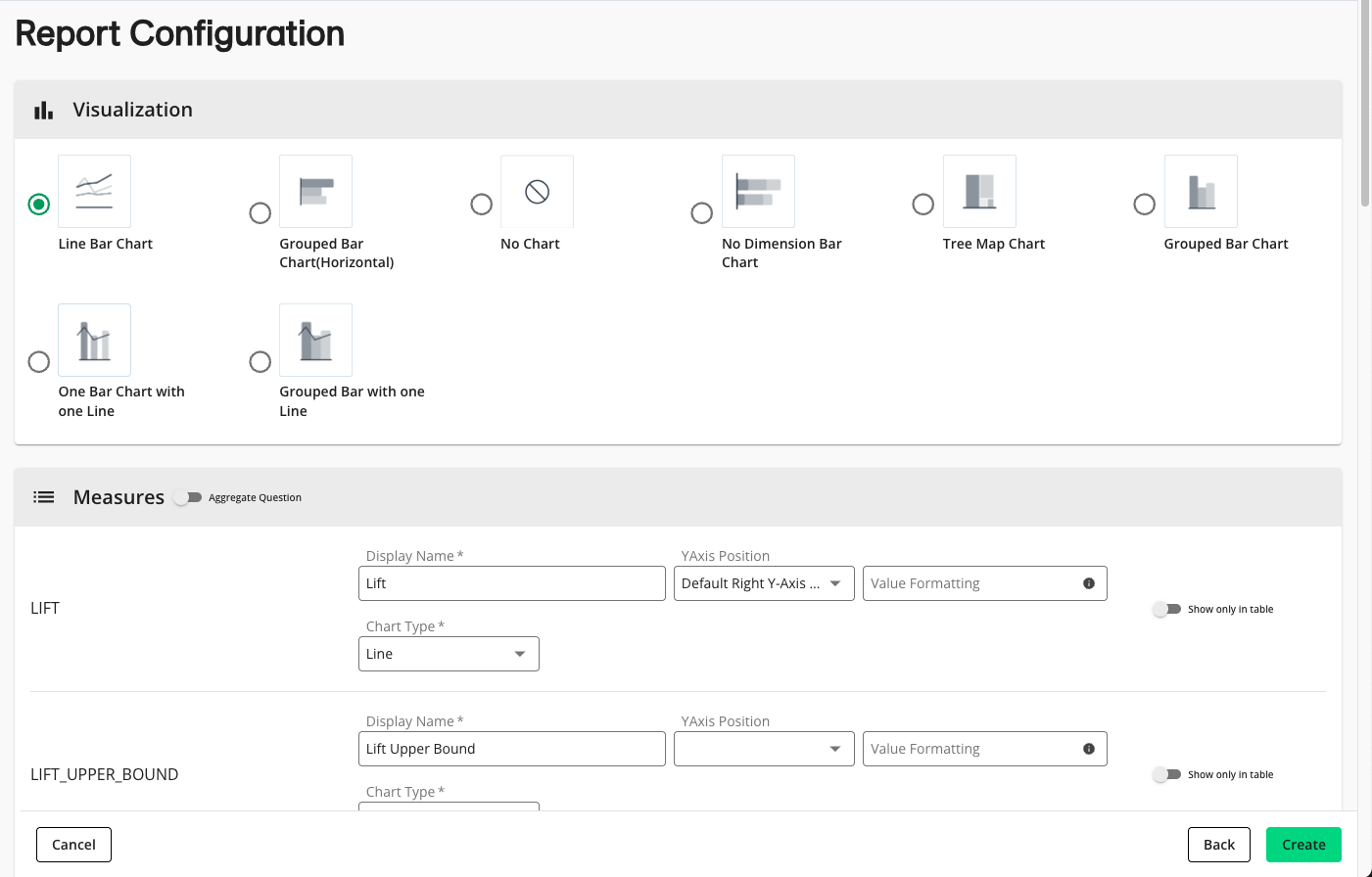Open the Lift Chart Type dropdown
Screen dimensions: 1372x877
click(x=449, y=654)
